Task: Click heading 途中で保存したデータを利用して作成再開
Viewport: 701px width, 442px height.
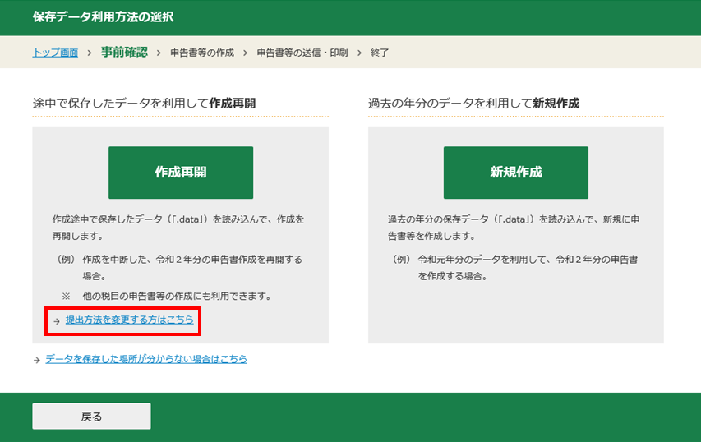Action: pyautogui.click(x=144, y=103)
